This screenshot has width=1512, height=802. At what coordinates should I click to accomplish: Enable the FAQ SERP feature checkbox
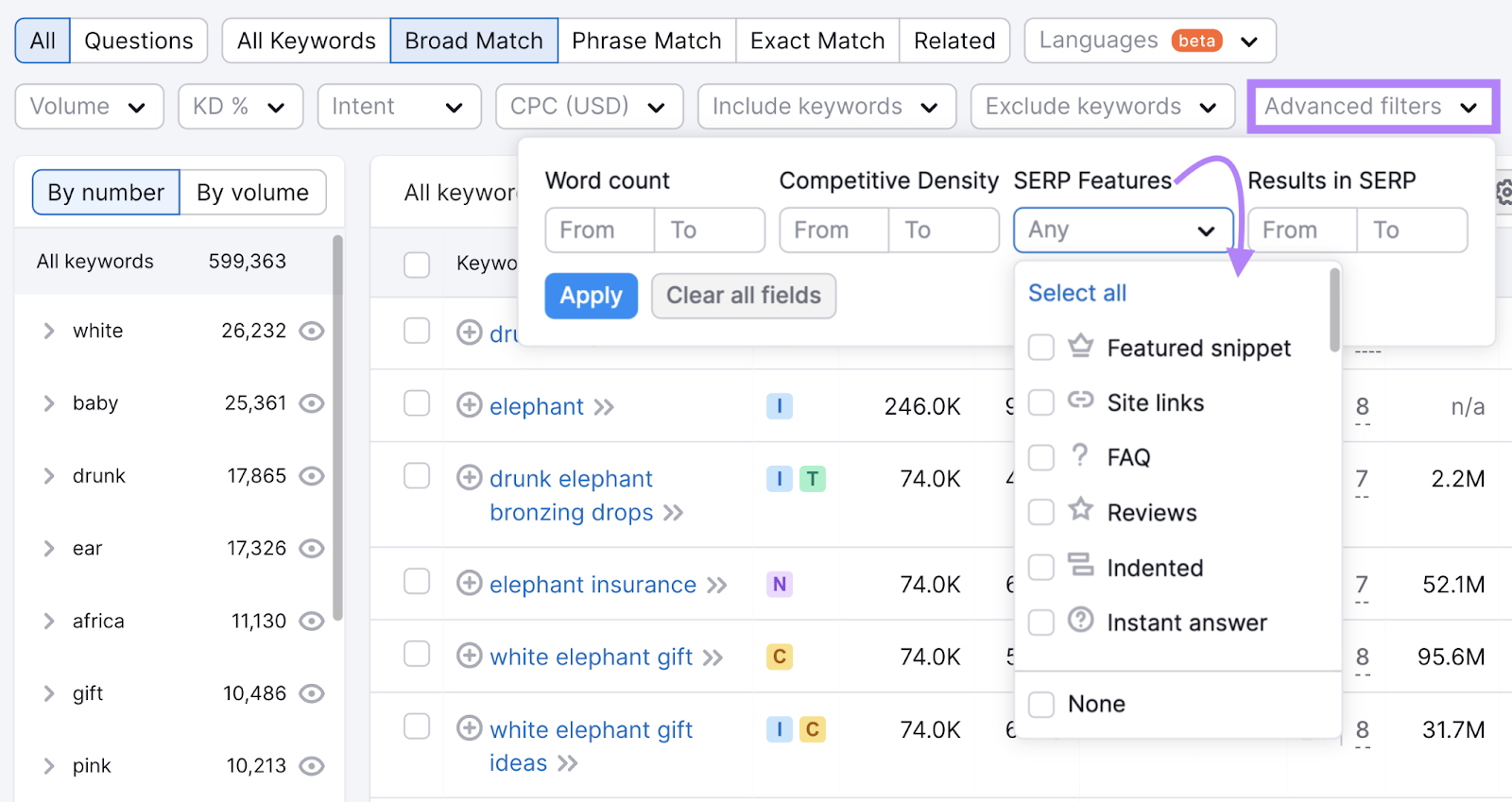[x=1040, y=458]
